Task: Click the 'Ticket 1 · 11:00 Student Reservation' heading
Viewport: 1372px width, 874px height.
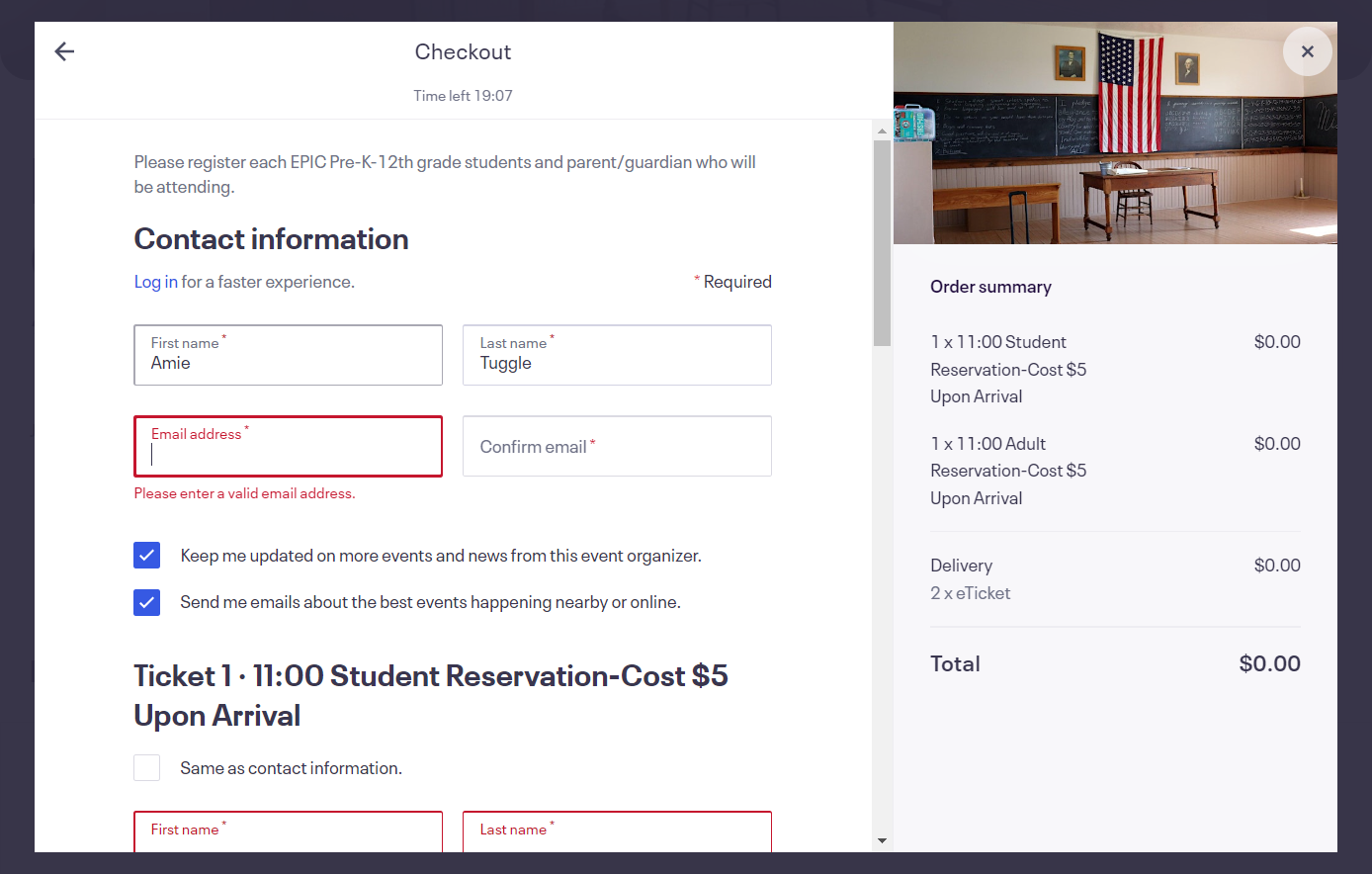Action: point(431,695)
